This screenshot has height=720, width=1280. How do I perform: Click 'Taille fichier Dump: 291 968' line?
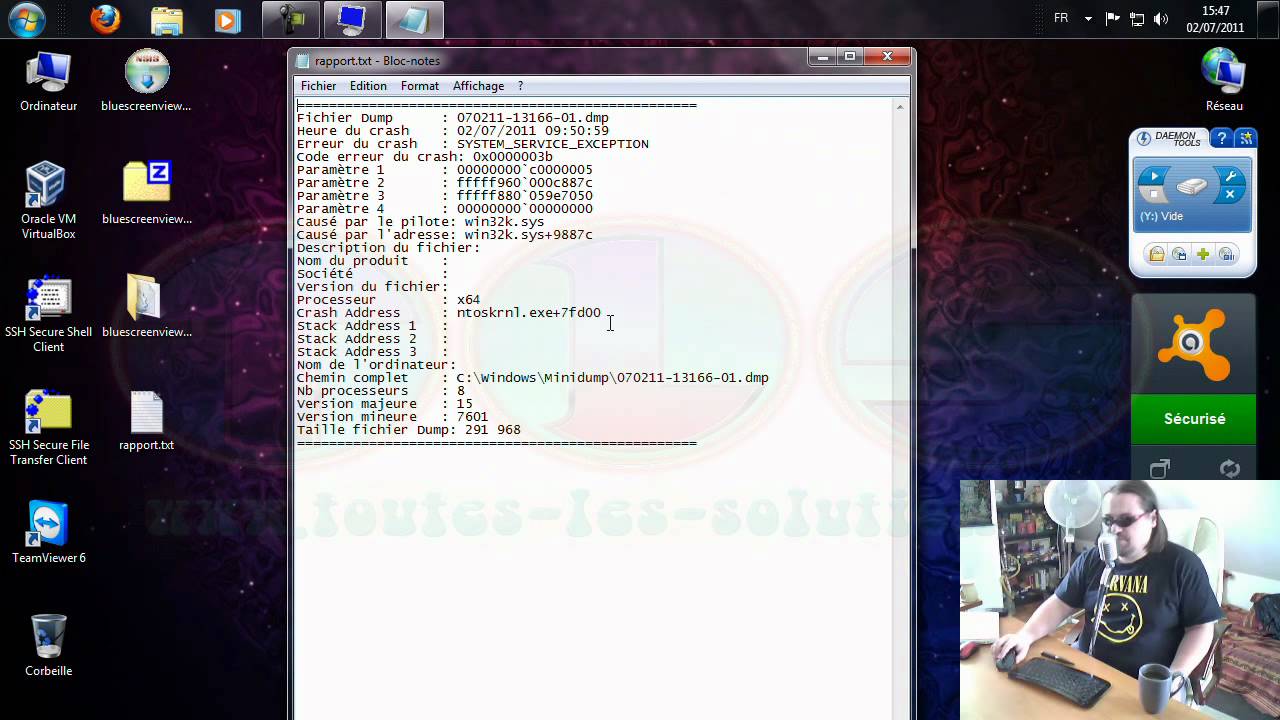point(409,430)
